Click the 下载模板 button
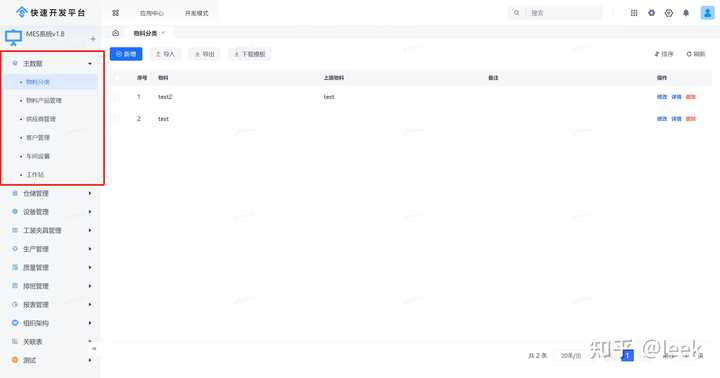This screenshot has height=378, width=720. coord(250,54)
